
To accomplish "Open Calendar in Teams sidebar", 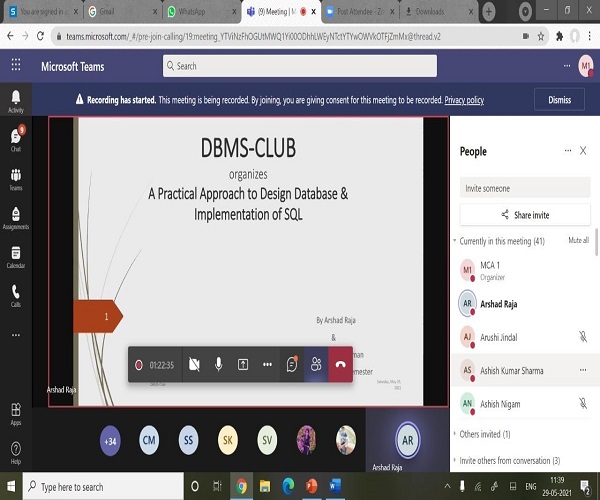I will click(x=16, y=257).
